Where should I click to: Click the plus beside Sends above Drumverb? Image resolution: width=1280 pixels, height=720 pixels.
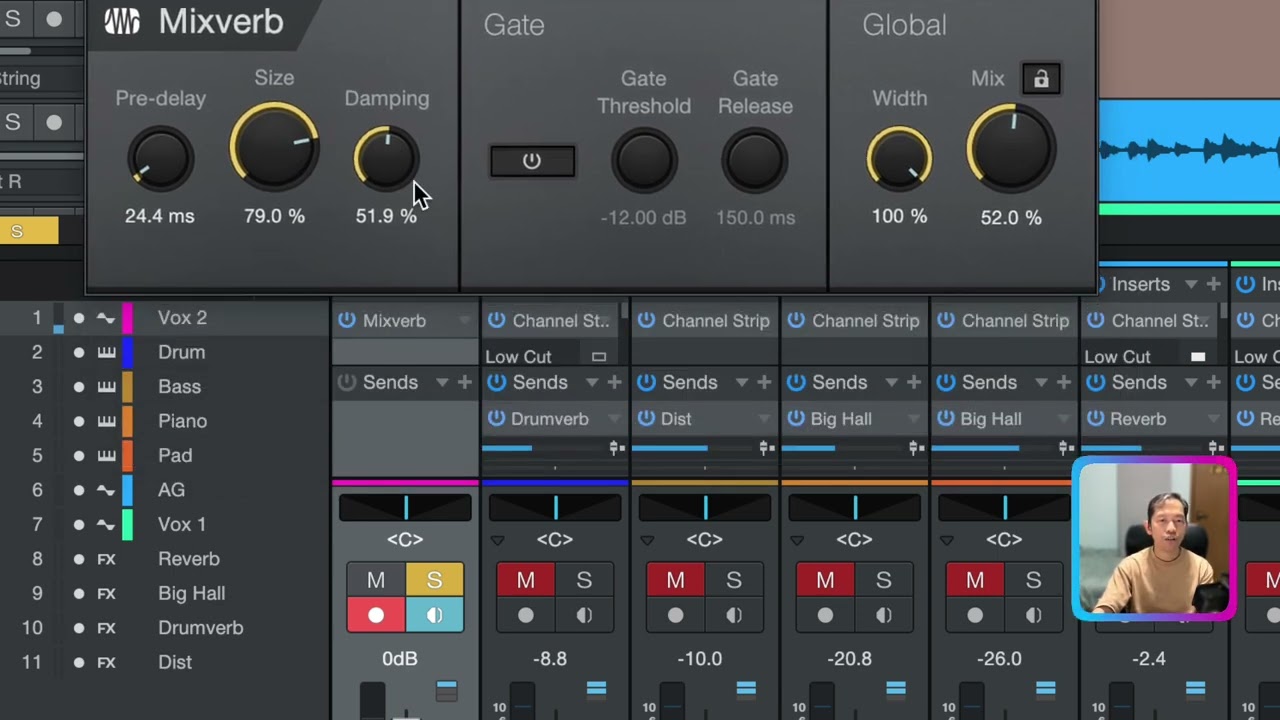coord(614,383)
